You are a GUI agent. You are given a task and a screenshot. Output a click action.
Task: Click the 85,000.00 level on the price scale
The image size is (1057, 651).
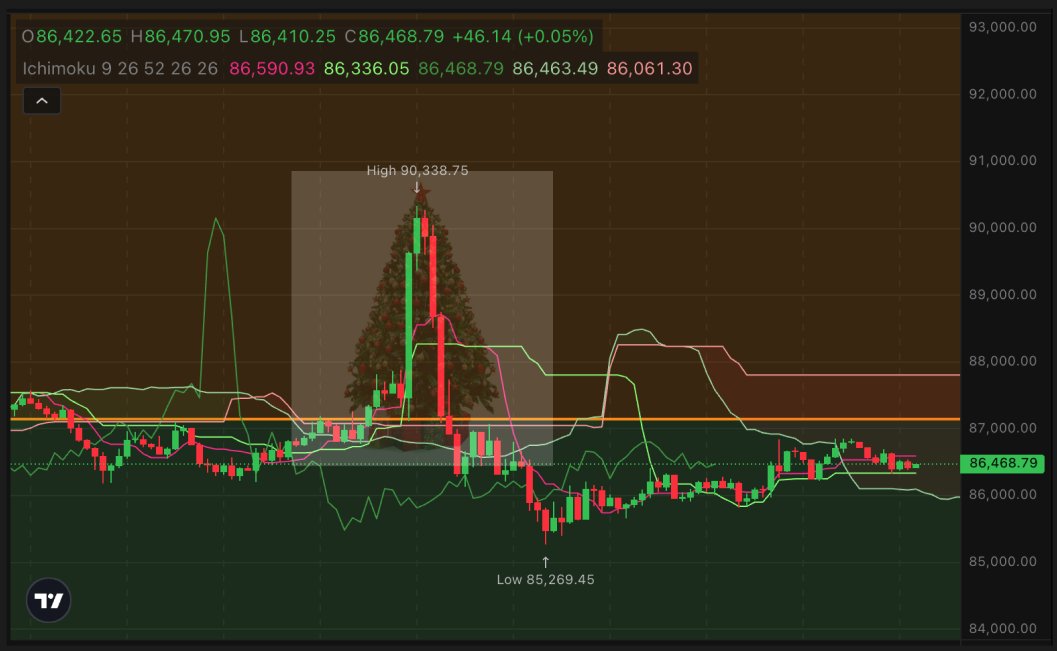(1003, 562)
